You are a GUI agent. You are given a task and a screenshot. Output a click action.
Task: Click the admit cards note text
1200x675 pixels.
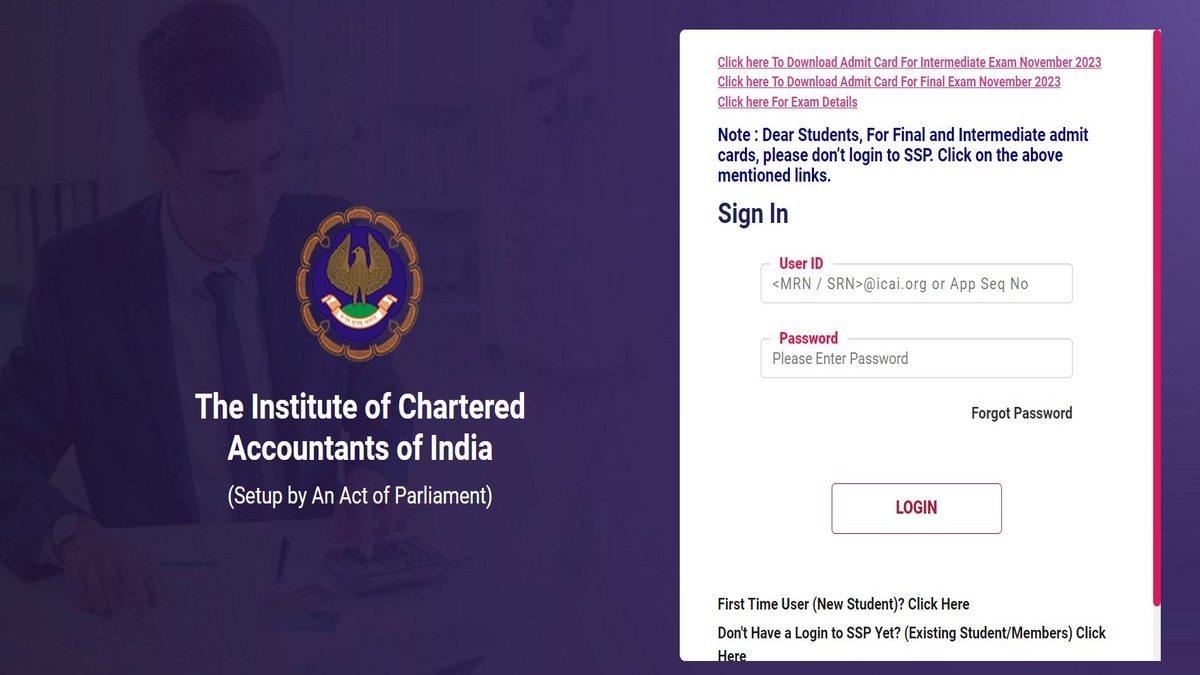coord(901,155)
